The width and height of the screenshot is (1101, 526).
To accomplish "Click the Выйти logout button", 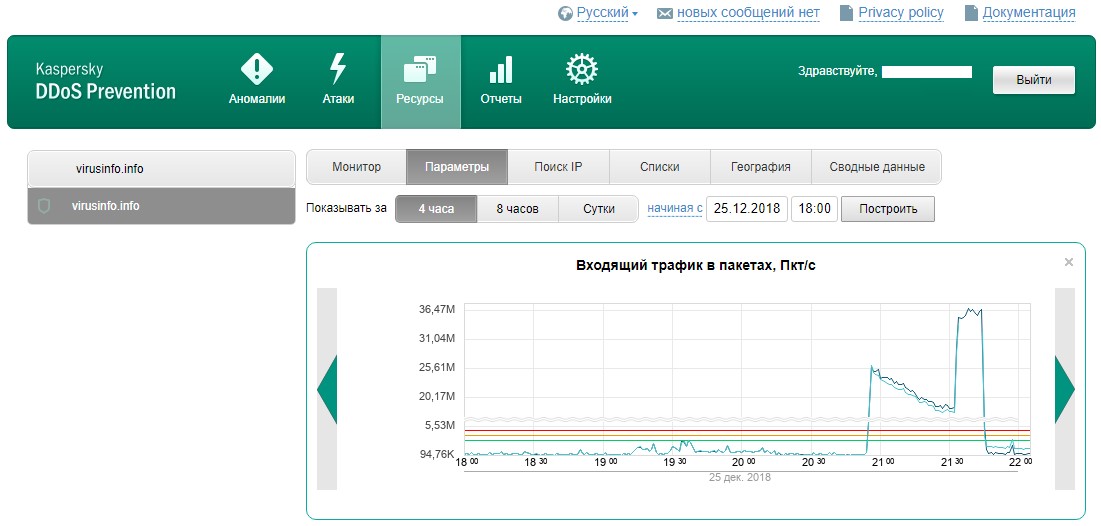I will tap(1034, 80).
